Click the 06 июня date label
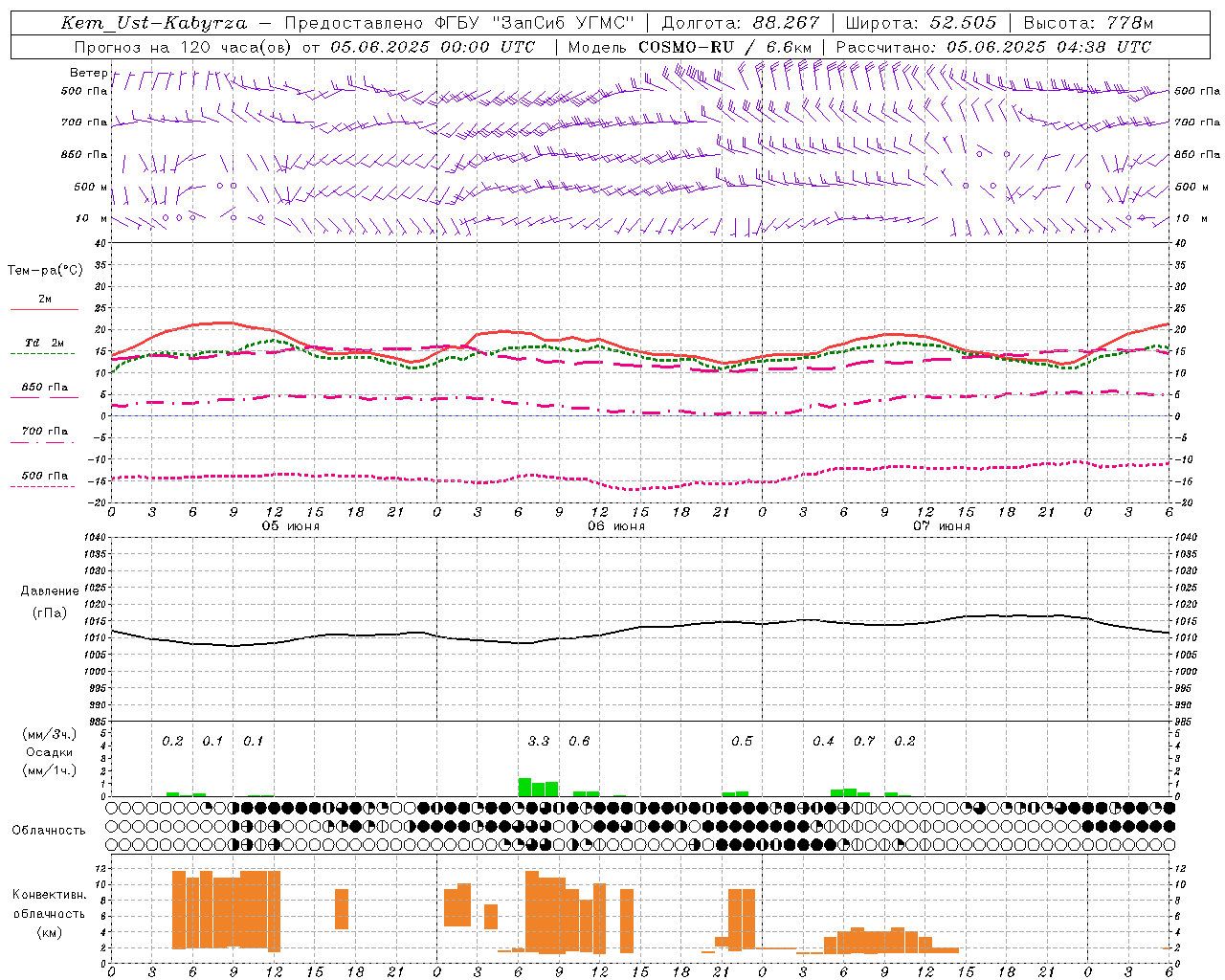 tap(616, 525)
